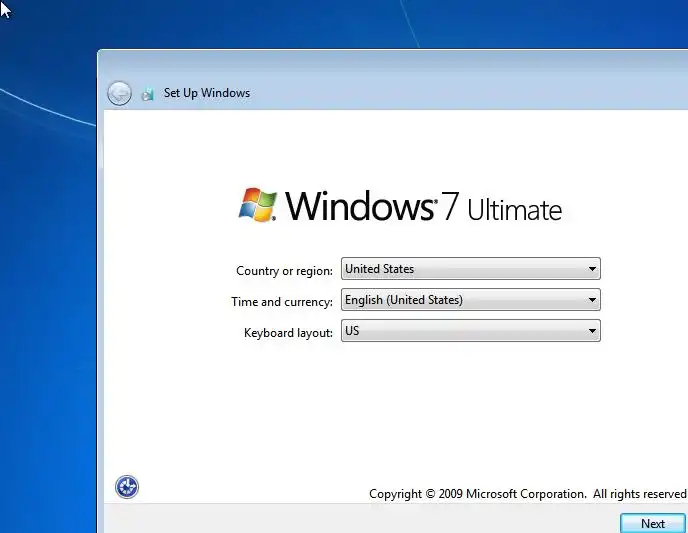The image size is (688, 533).
Task: Click the Set Up Windows title text
Action: [207, 93]
